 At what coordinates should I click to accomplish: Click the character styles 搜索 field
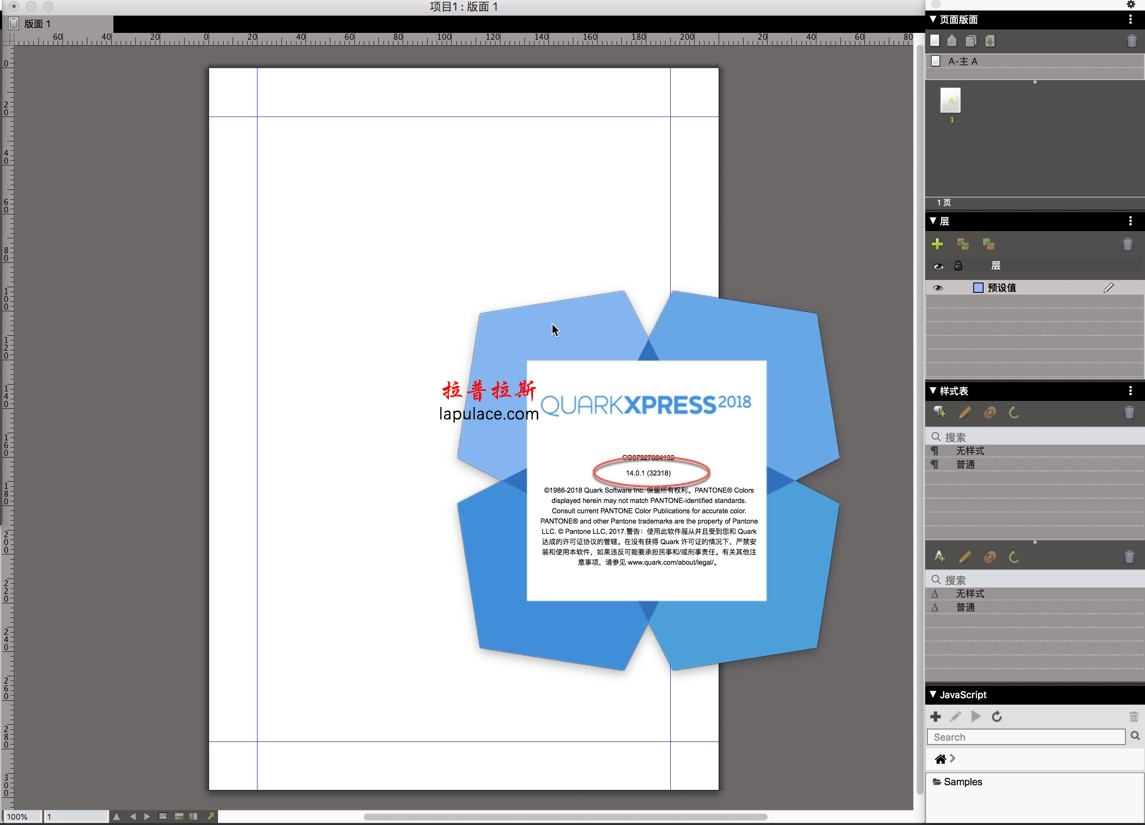(1035, 580)
